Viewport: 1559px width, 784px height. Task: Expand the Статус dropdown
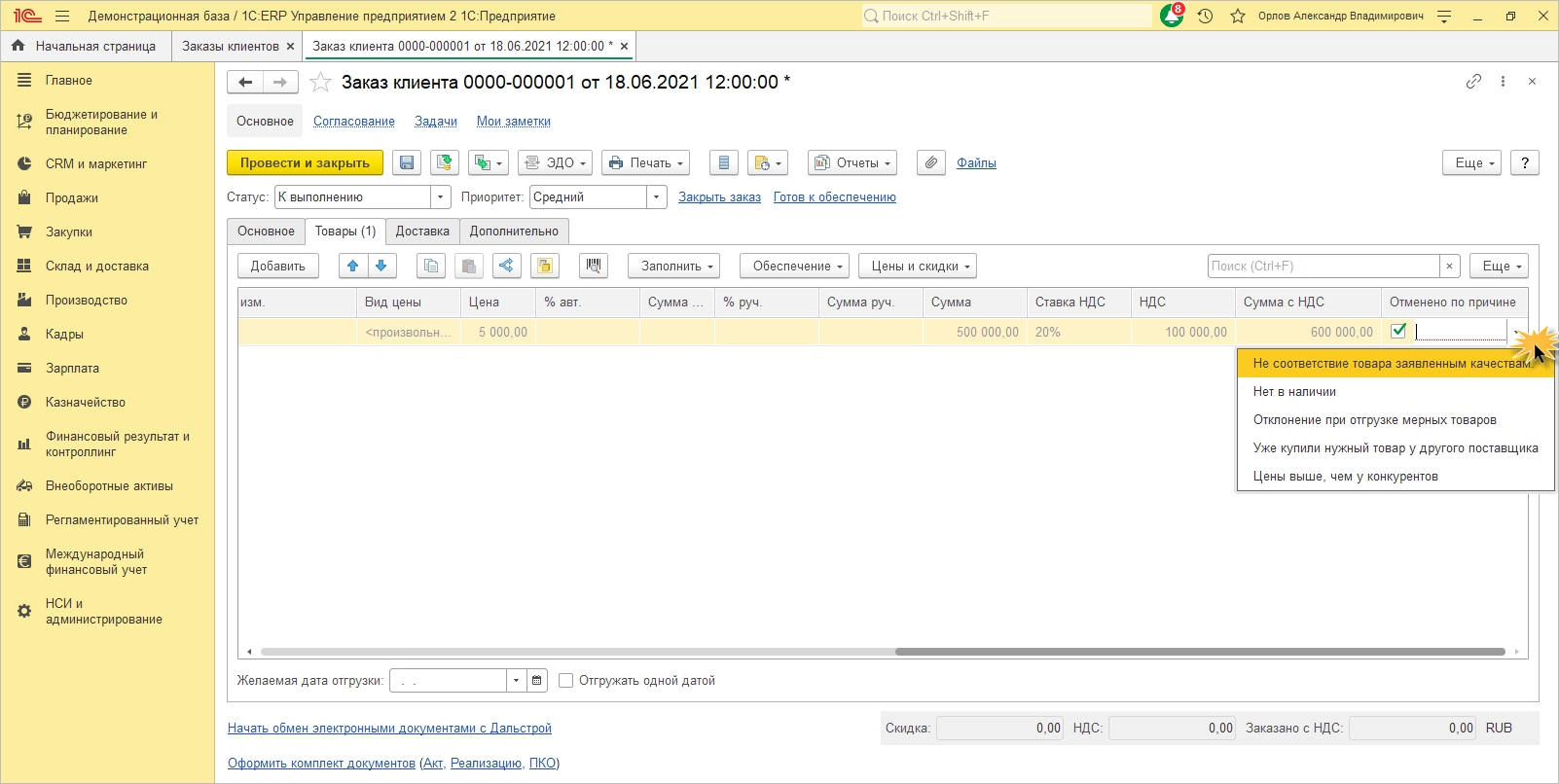[x=441, y=197]
